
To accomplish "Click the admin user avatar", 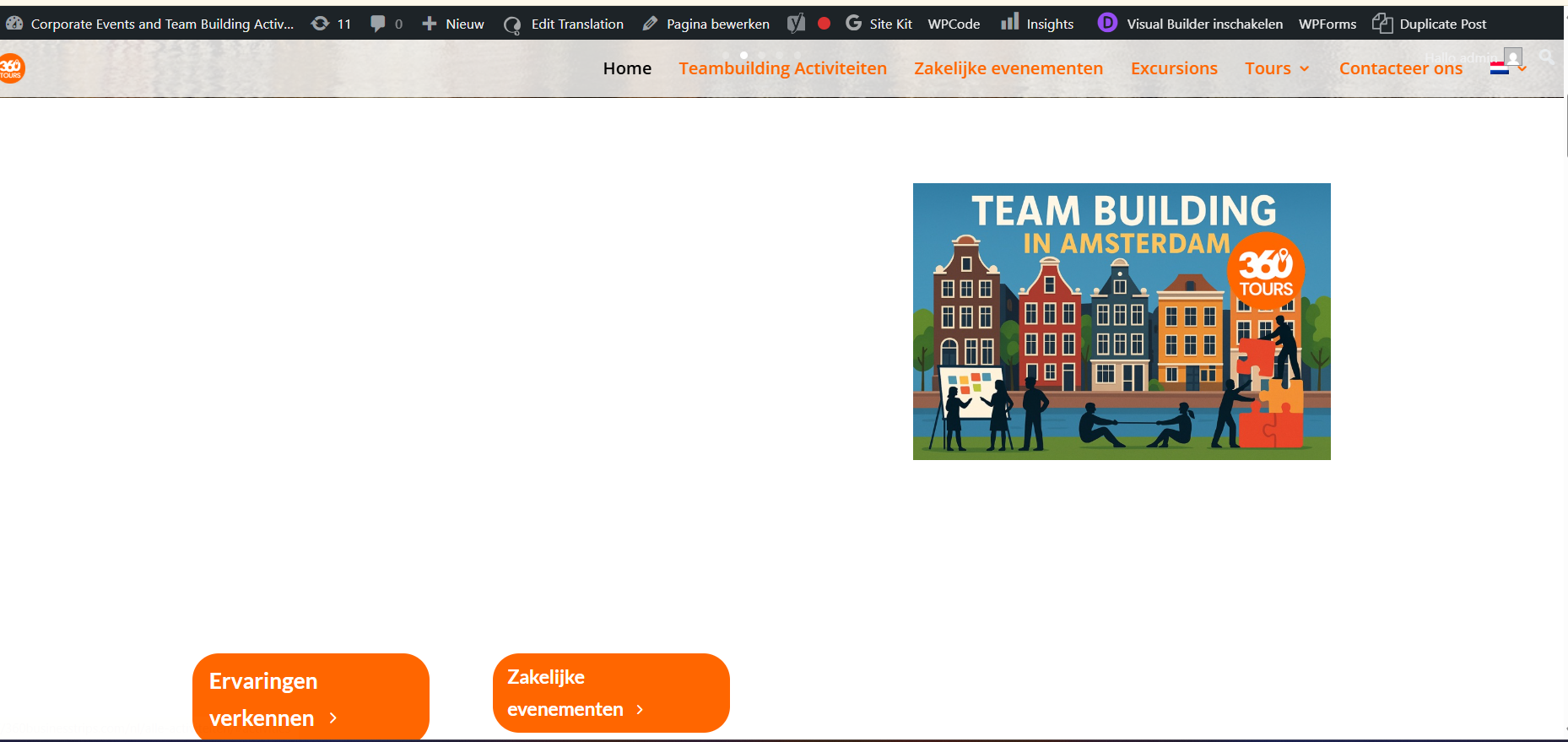I will (1513, 57).
